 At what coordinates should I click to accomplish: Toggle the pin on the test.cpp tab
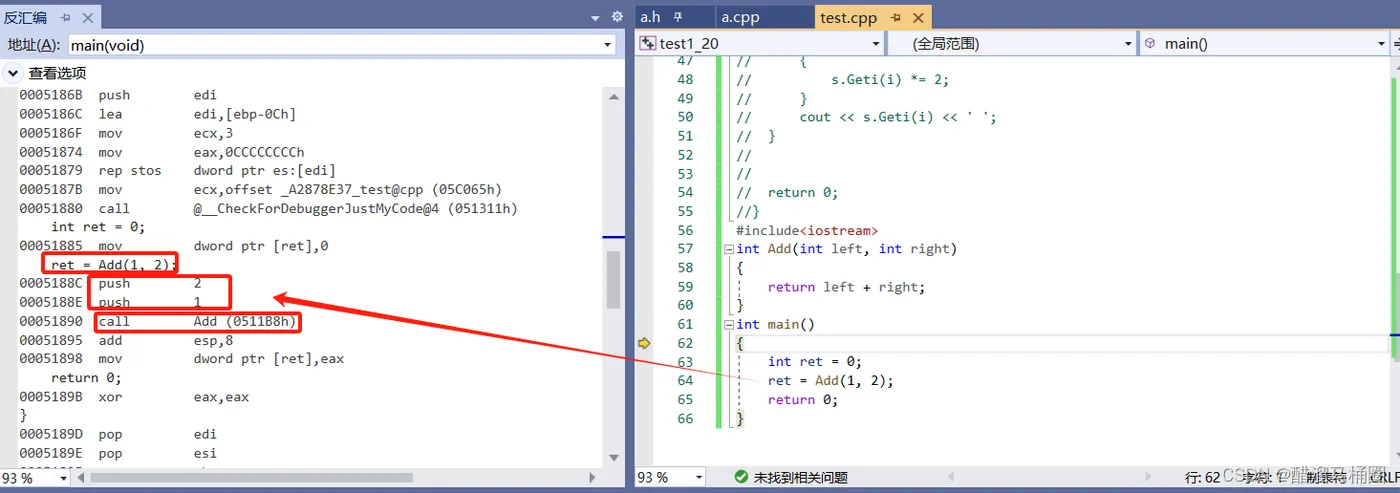pos(896,17)
